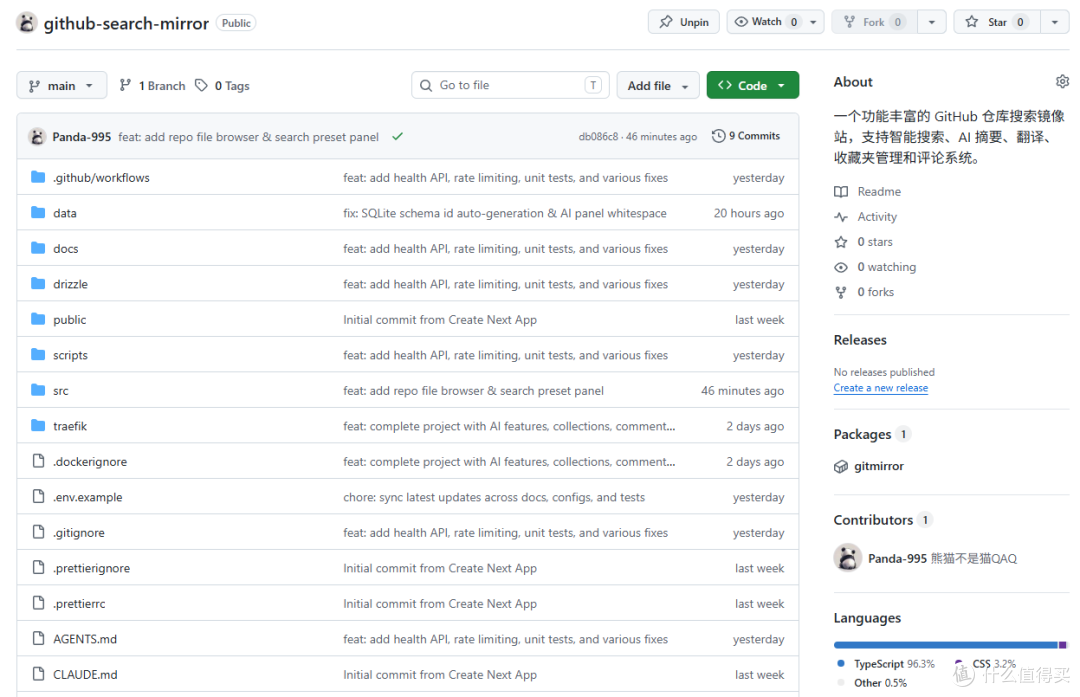The width and height of the screenshot is (1080, 697).
Task: Expand the Add file dropdown
Action: pyautogui.click(x=658, y=85)
